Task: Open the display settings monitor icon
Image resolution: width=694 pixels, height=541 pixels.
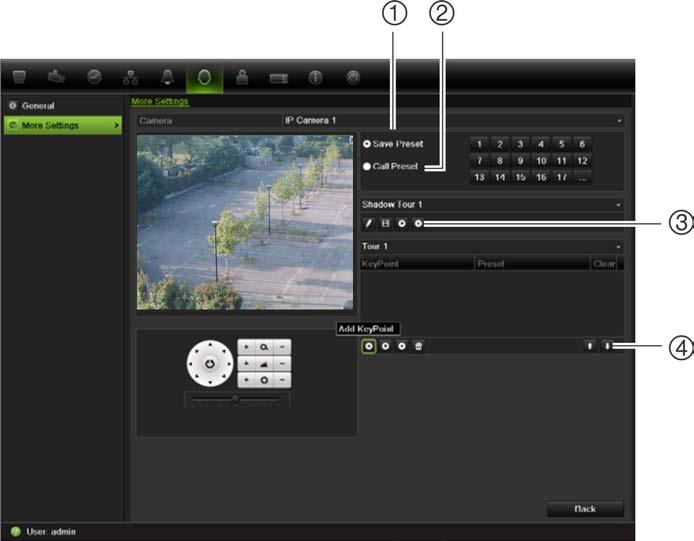Action: (19, 77)
